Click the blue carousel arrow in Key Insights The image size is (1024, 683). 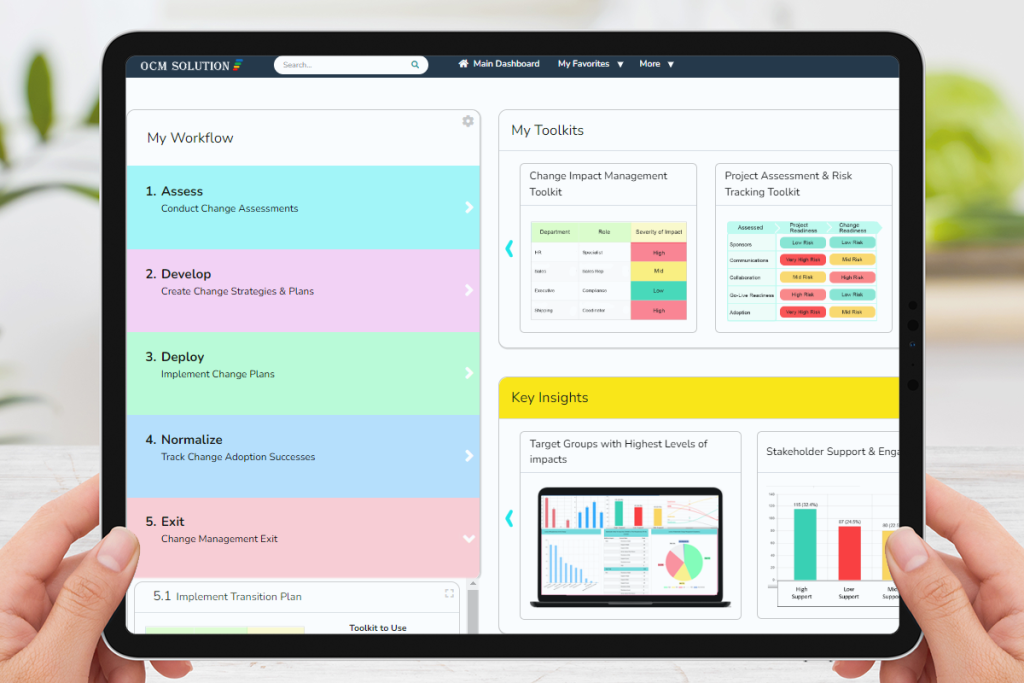pos(508,518)
